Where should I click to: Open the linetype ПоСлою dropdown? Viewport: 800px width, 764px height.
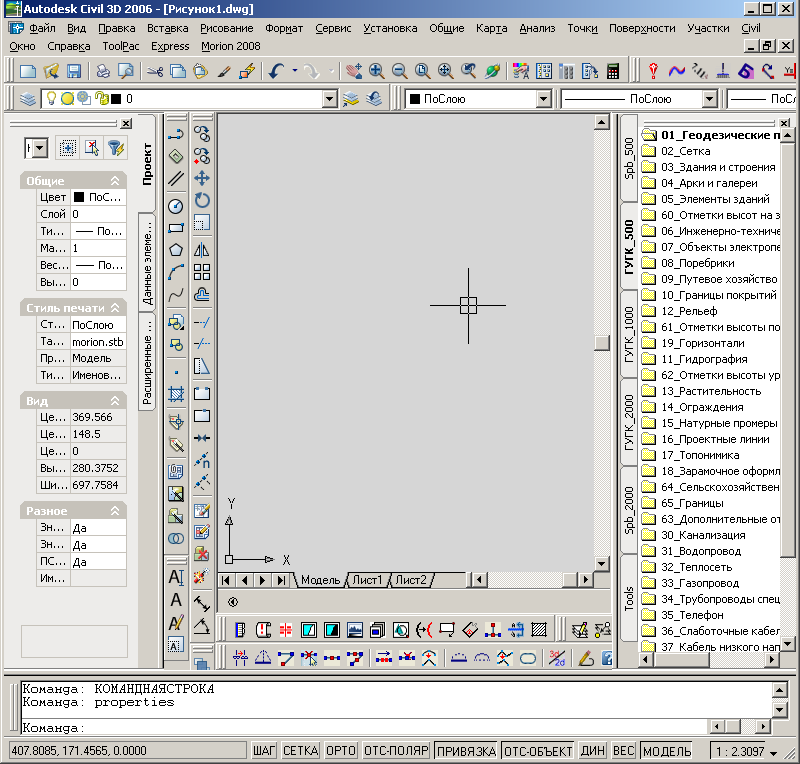pyautogui.click(x=710, y=98)
